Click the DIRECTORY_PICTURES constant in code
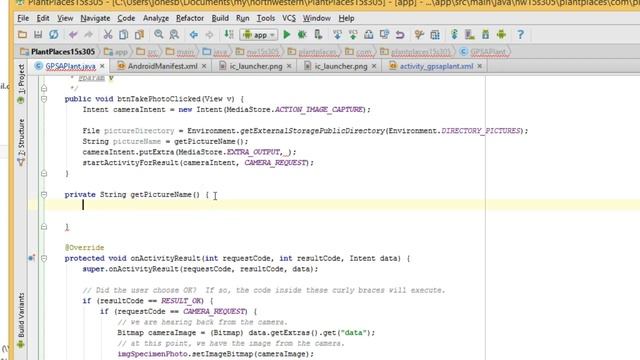 coord(481,131)
